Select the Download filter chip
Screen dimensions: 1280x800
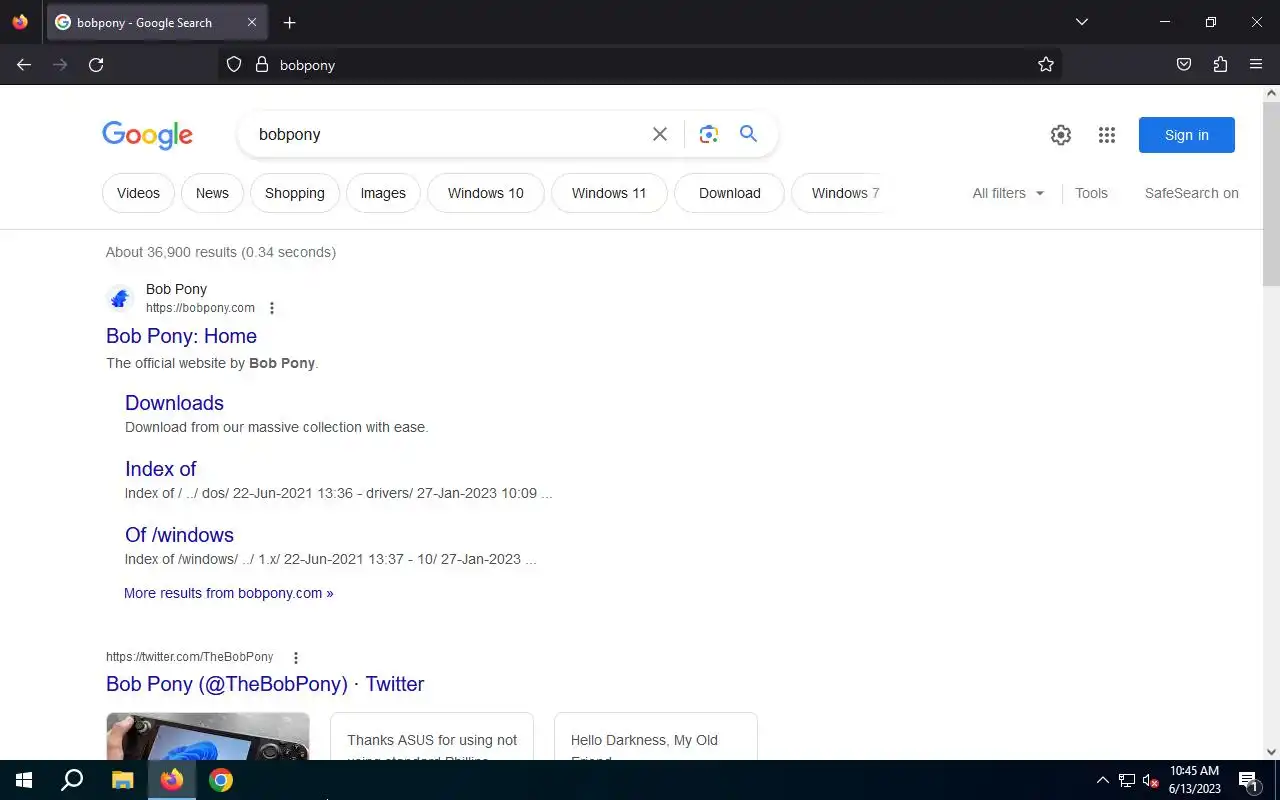(x=730, y=193)
